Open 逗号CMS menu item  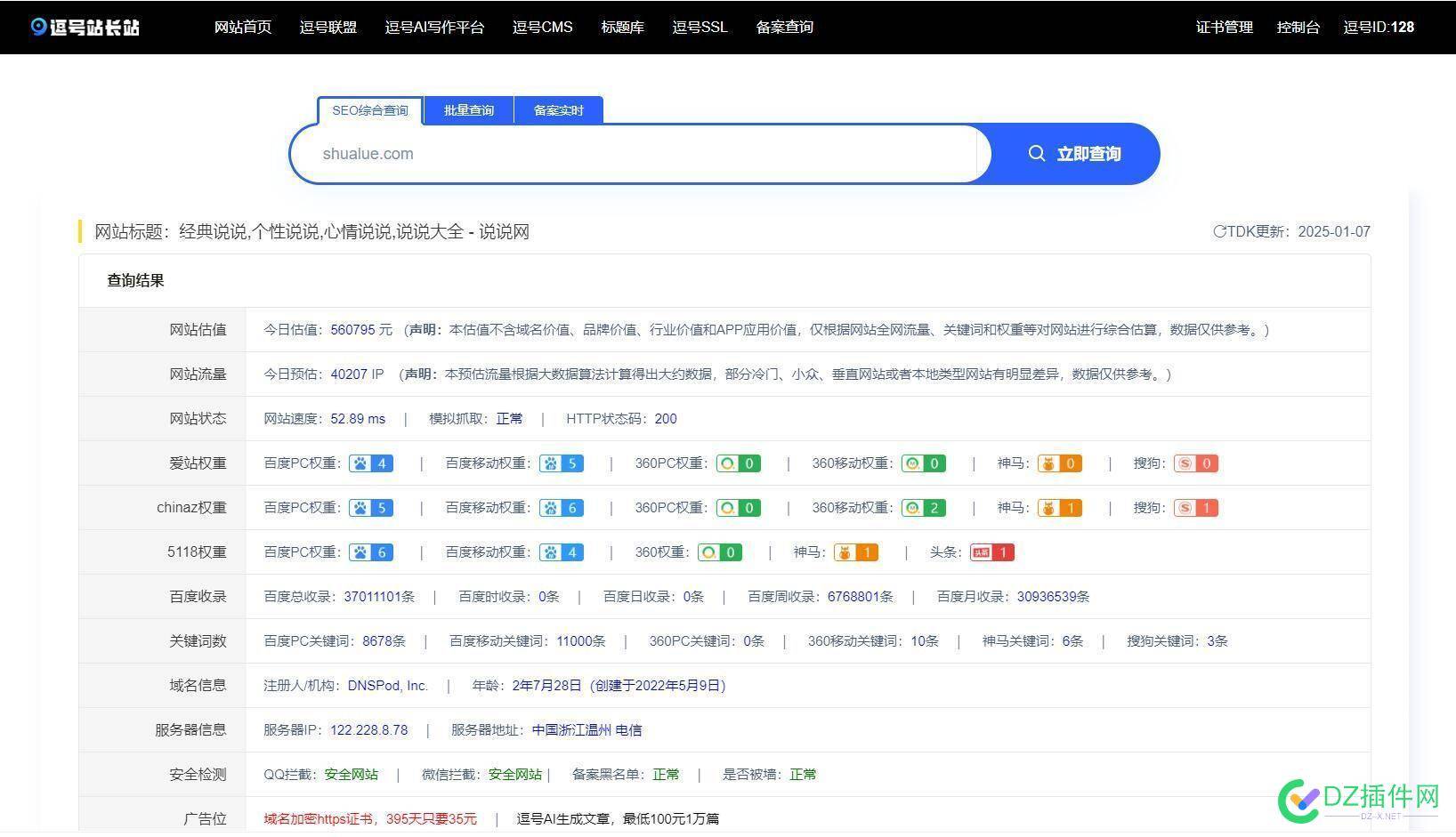pos(543,27)
